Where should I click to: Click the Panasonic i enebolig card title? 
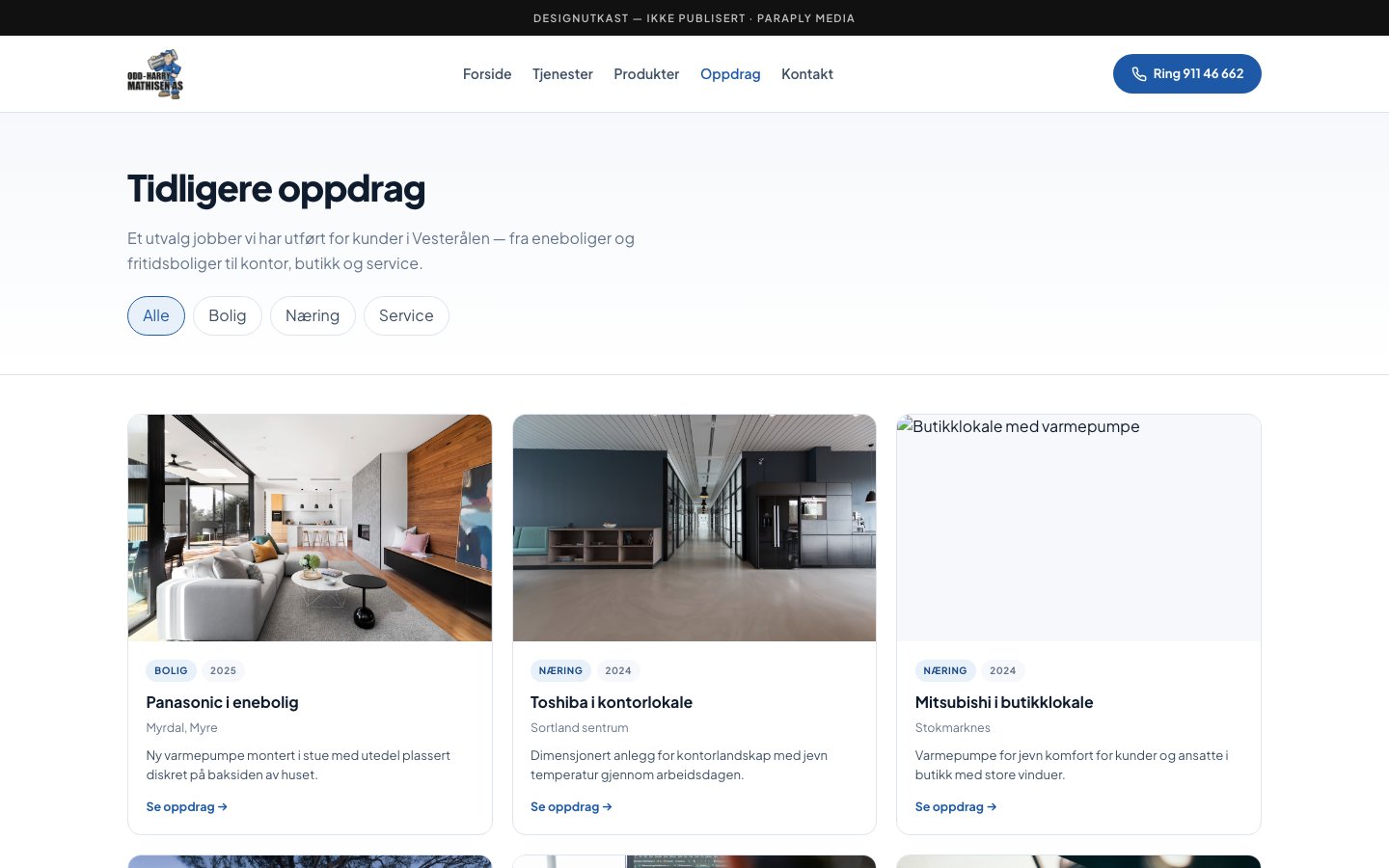click(x=222, y=702)
